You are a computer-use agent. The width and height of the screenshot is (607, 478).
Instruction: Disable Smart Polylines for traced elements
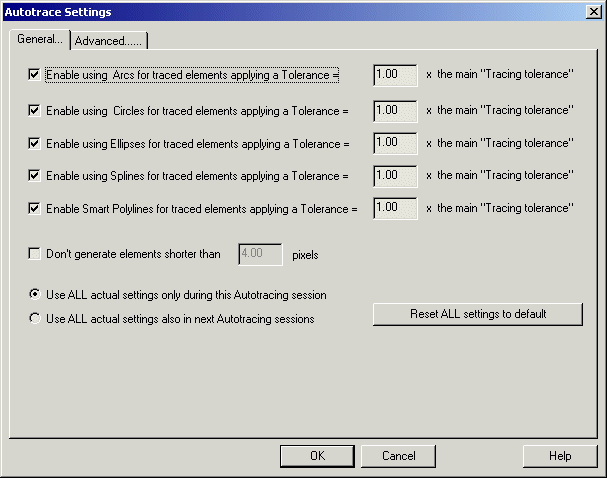point(35,209)
